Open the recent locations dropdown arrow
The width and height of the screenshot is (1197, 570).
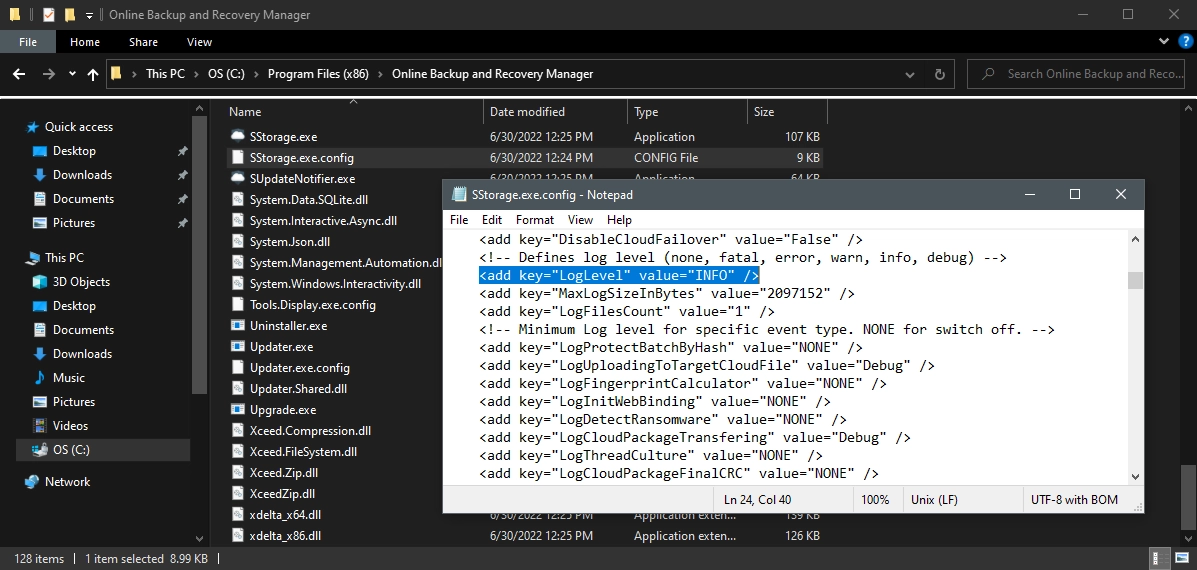[73, 74]
